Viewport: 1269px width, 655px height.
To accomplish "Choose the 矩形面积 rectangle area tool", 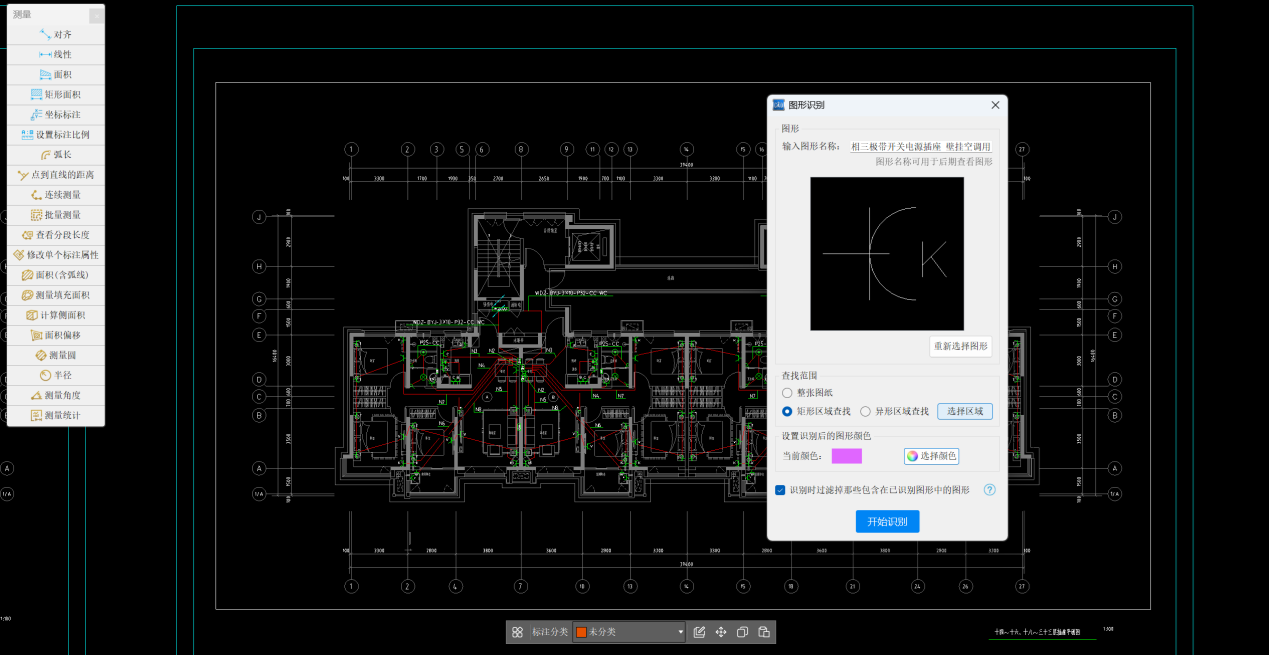I will (56, 95).
